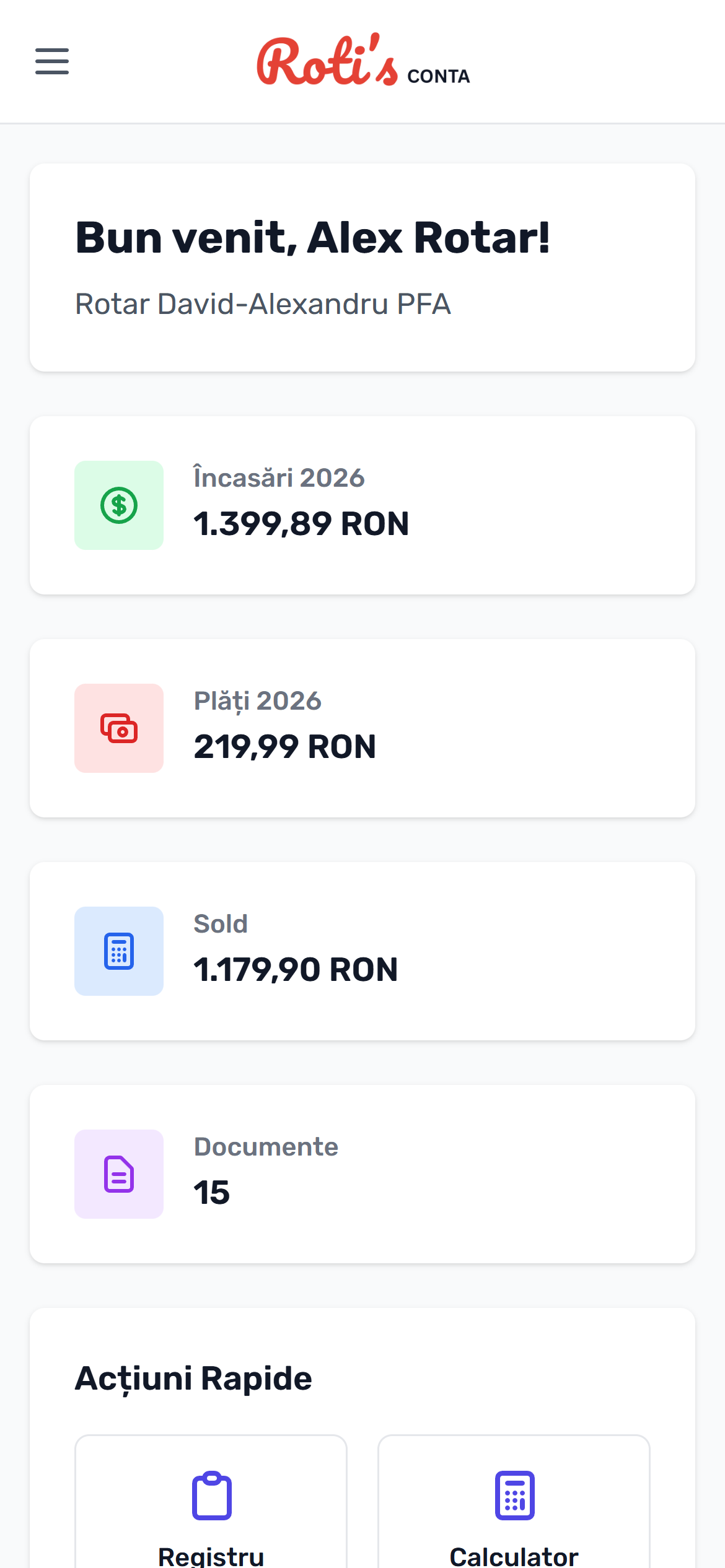Open the Calculator quick action
The image size is (725, 1568).
pyautogui.click(x=514, y=1523)
